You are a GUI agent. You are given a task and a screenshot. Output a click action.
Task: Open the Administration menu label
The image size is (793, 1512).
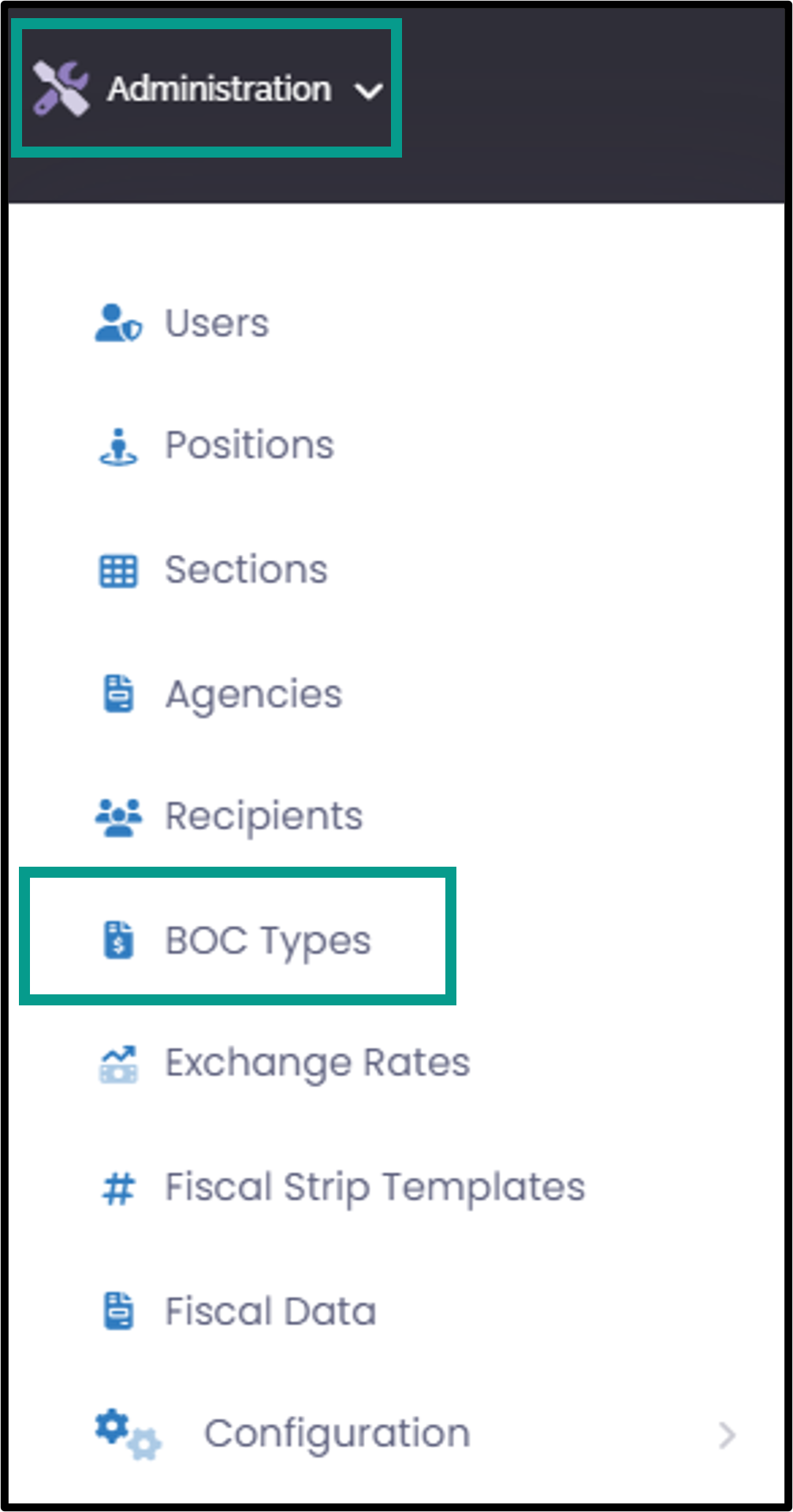point(219,89)
